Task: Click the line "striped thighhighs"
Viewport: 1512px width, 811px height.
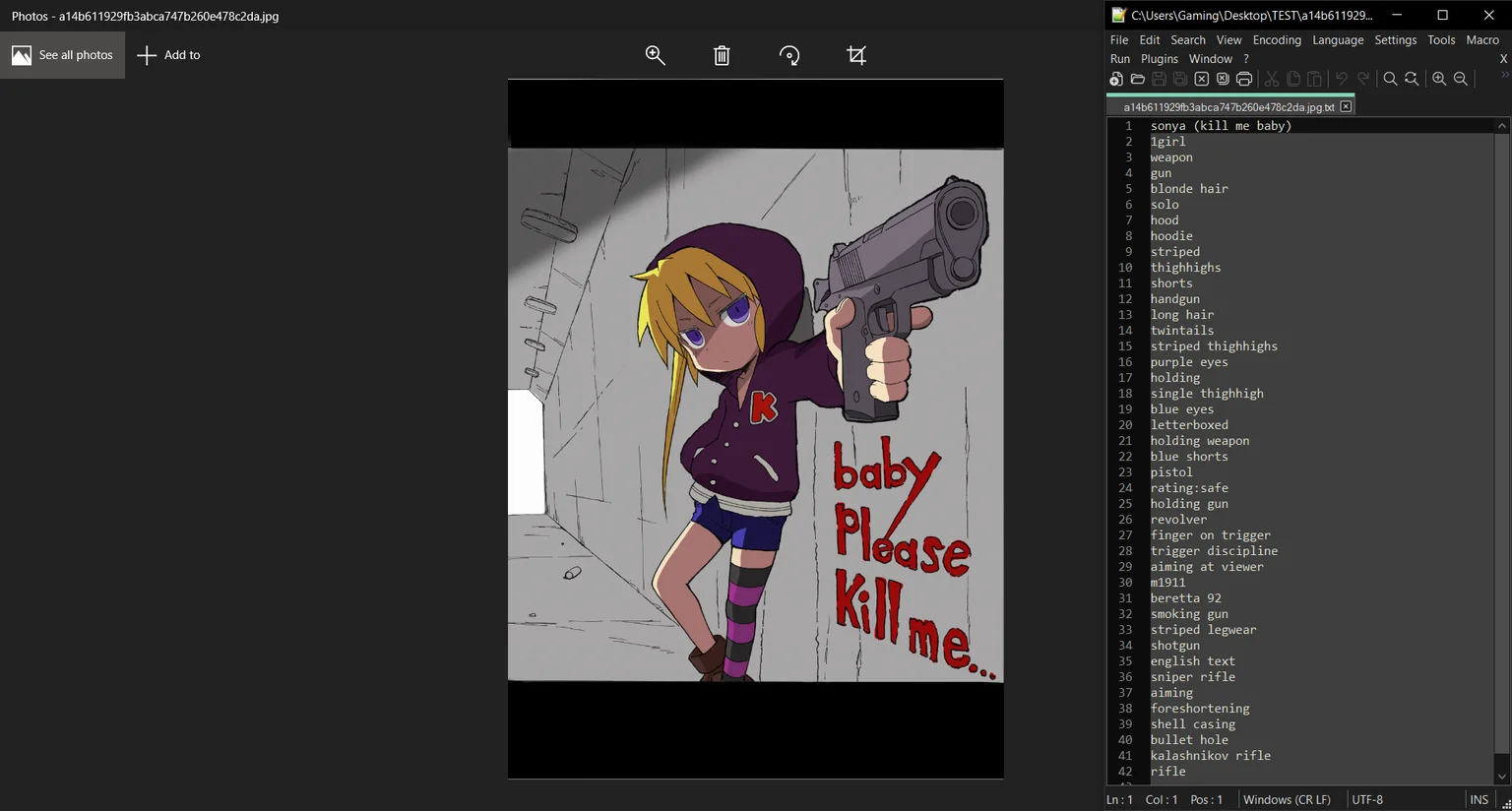Action: pos(1214,346)
